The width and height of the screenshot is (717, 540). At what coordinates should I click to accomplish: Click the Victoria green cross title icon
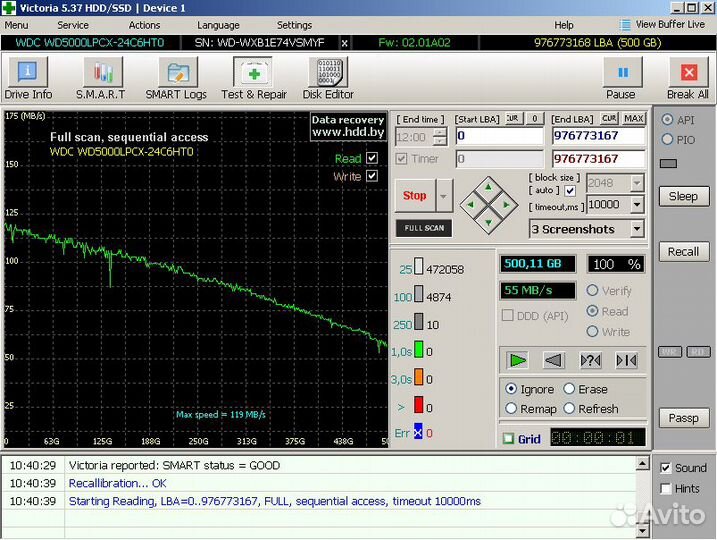pos(9,8)
